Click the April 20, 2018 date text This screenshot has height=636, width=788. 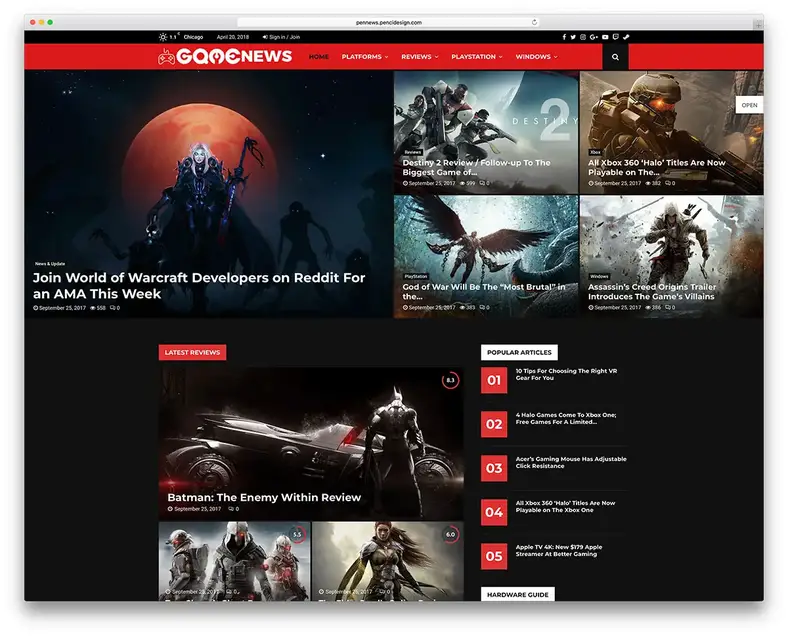click(x=233, y=37)
